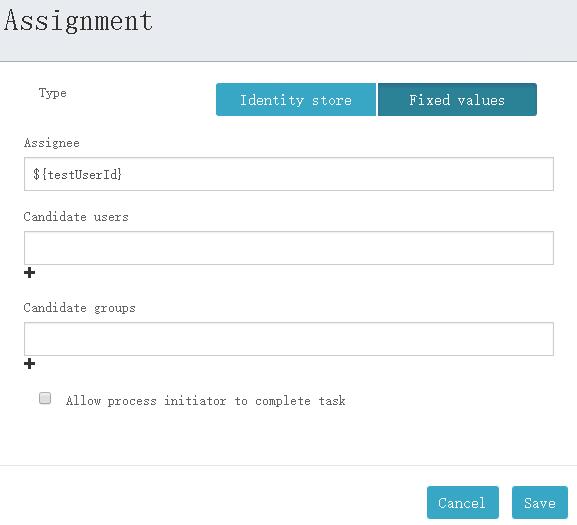Click the Type label
The image size is (577, 525).
tap(53, 93)
